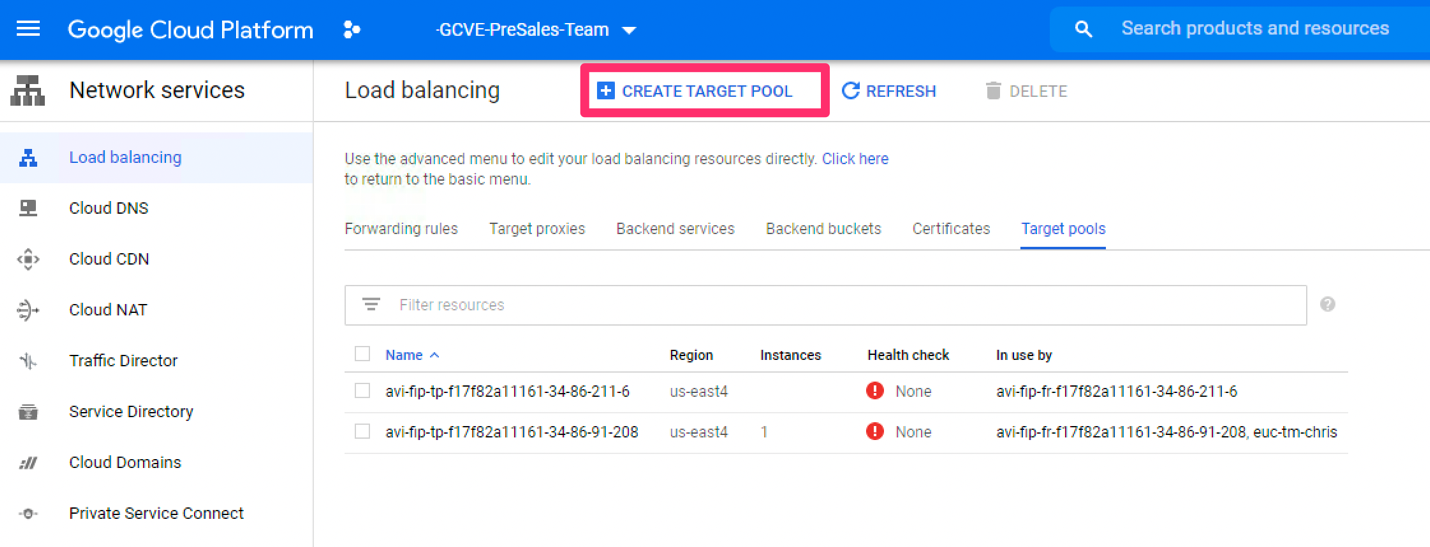Toggle the select-all header checkbox
The image size is (1430, 547).
coord(362,354)
